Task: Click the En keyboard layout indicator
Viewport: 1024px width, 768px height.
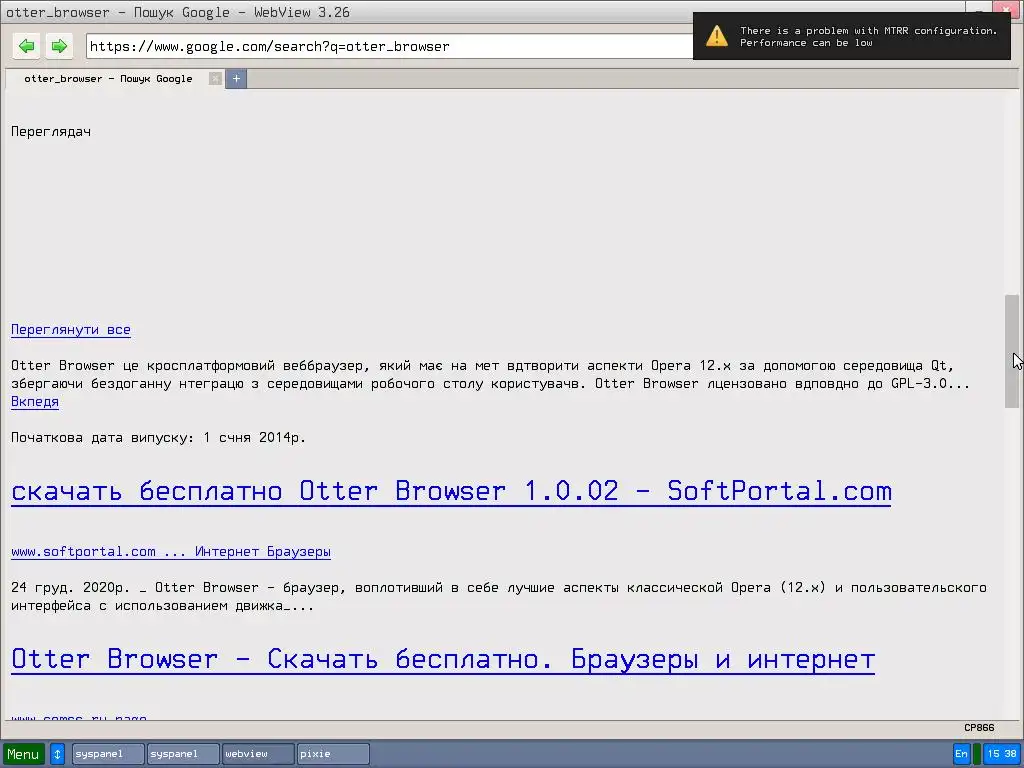Action: 961,754
